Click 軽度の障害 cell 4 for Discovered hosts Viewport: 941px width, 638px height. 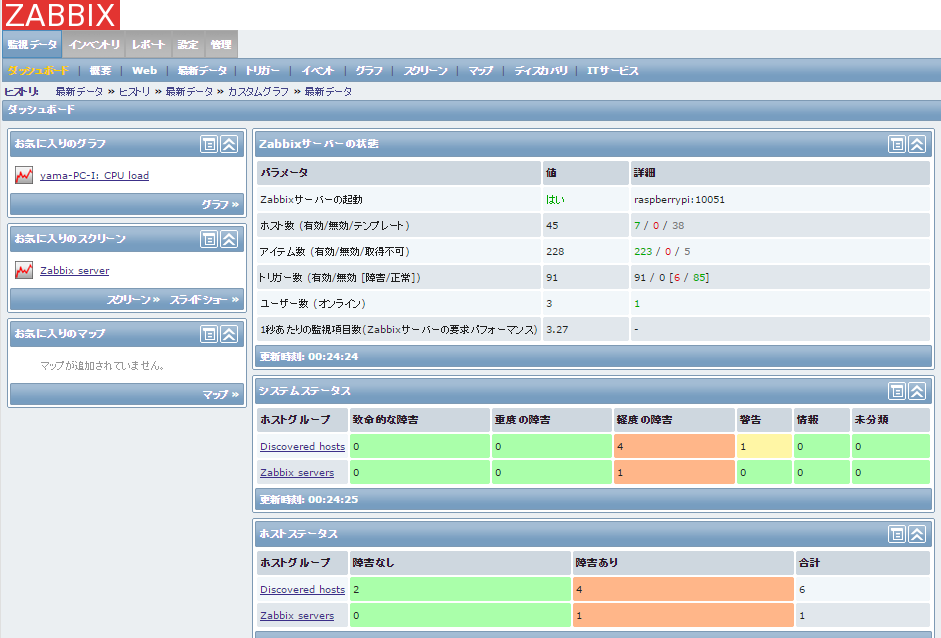click(x=674, y=447)
